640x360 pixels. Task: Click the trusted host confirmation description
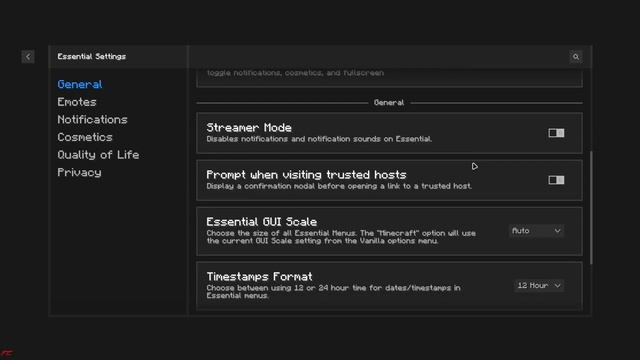(339, 186)
